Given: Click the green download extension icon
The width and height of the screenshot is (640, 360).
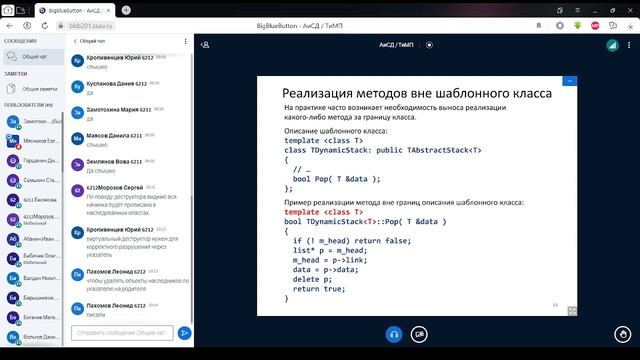Looking at the screenshot, I should (578, 25).
